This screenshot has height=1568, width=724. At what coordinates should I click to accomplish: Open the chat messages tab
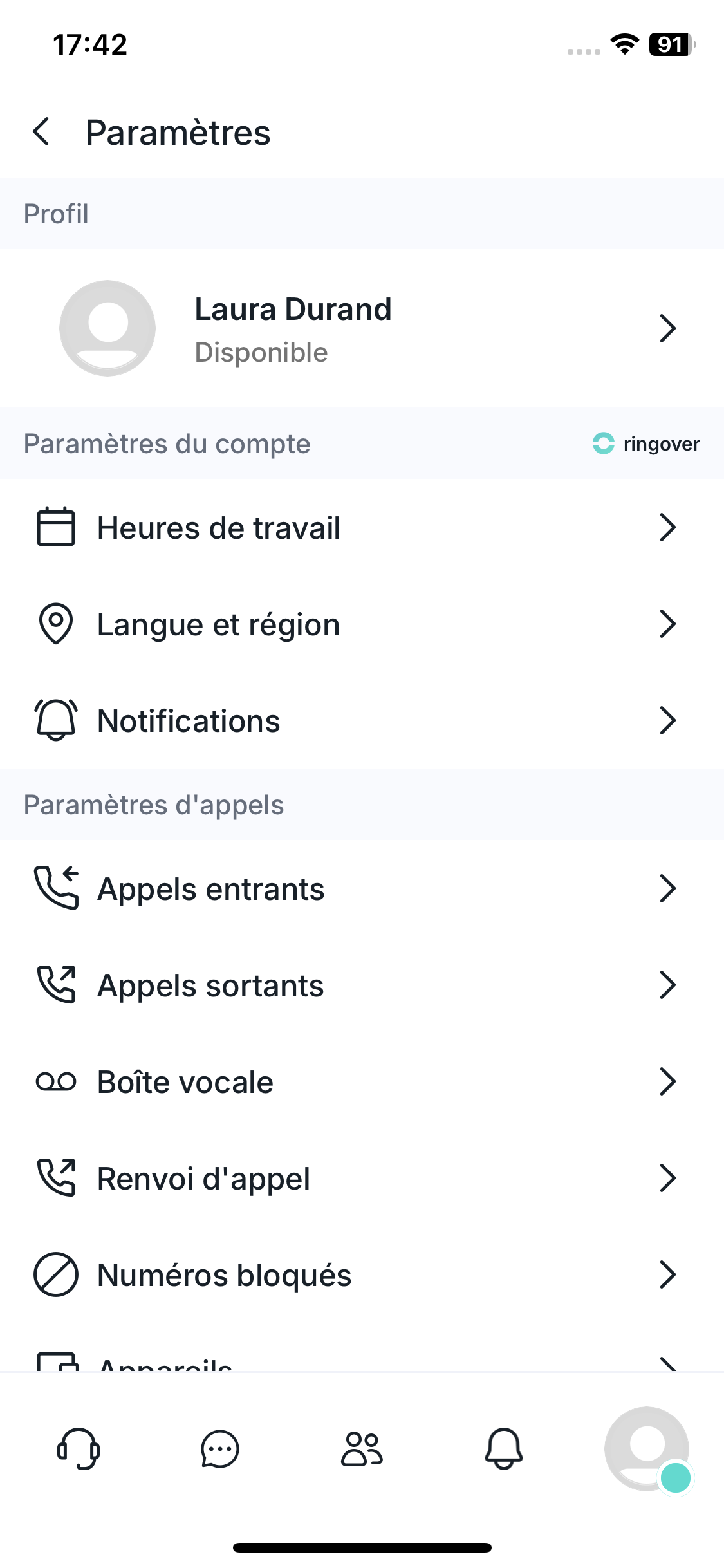click(x=220, y=1449)
